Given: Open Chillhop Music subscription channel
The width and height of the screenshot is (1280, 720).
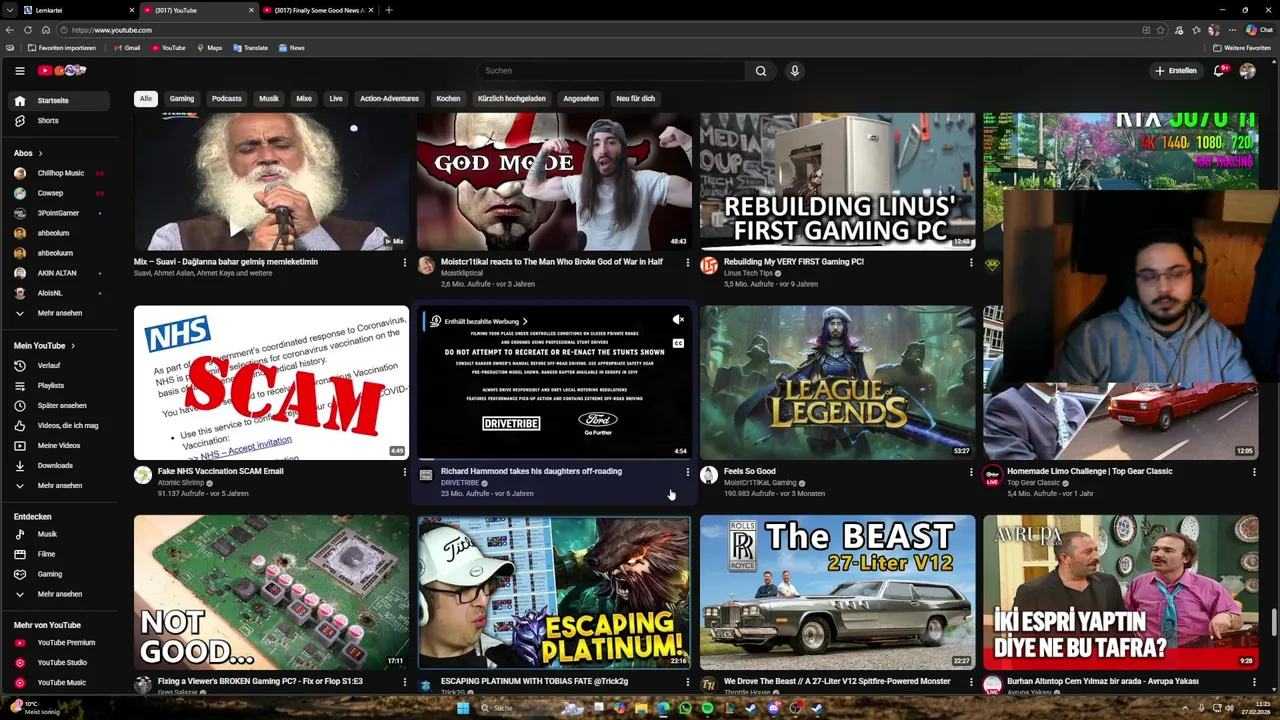Looking at the screenshot, I should tap(60, 173).
